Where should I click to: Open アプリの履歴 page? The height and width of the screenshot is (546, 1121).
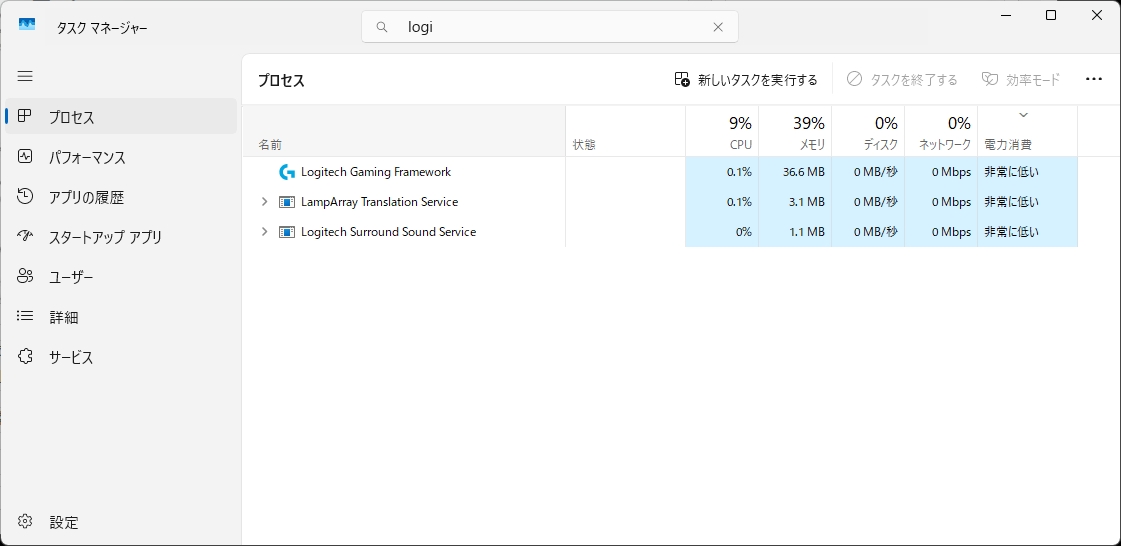pos(121,197)
